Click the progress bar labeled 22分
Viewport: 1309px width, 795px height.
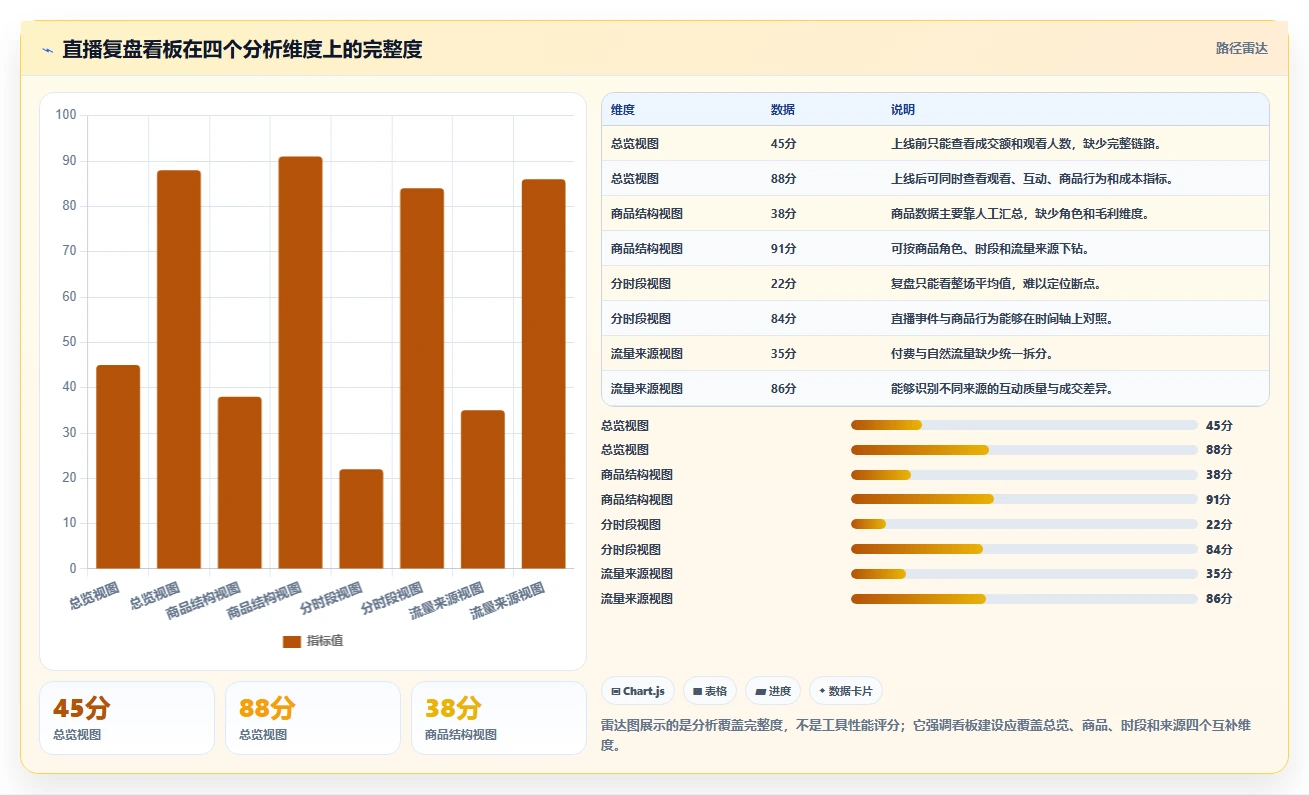pyautogui.click(x=1024, y=524)
